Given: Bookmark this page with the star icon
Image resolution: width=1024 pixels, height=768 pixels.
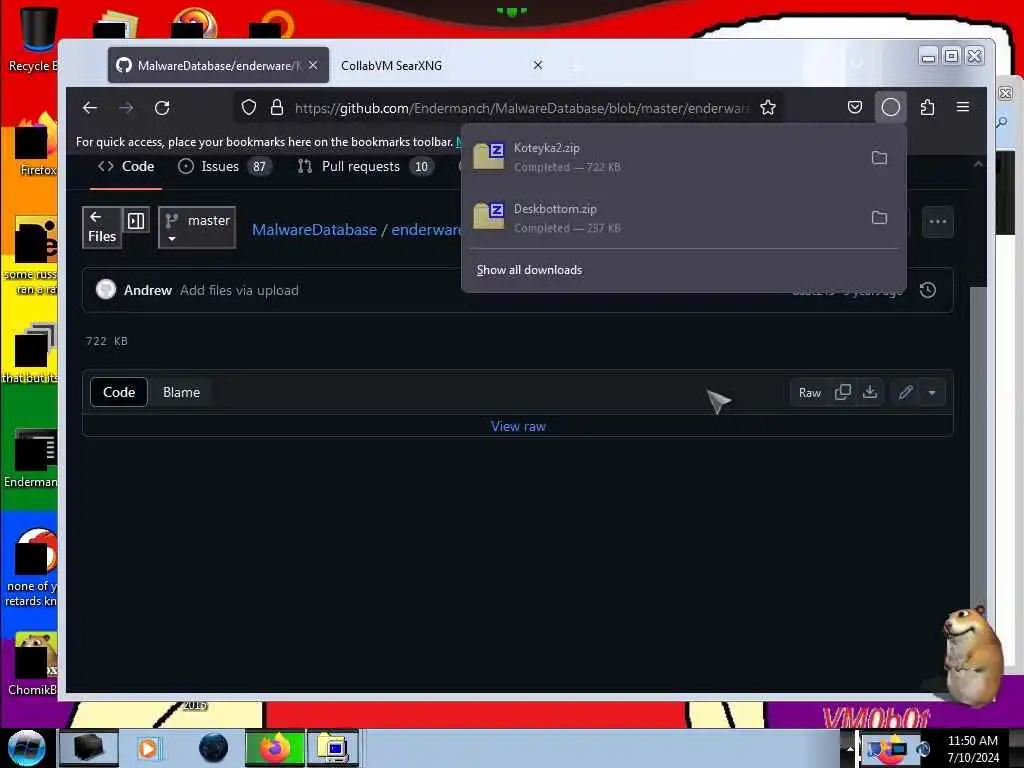Looking at the screenshot, I should click(x=768, y=108).
